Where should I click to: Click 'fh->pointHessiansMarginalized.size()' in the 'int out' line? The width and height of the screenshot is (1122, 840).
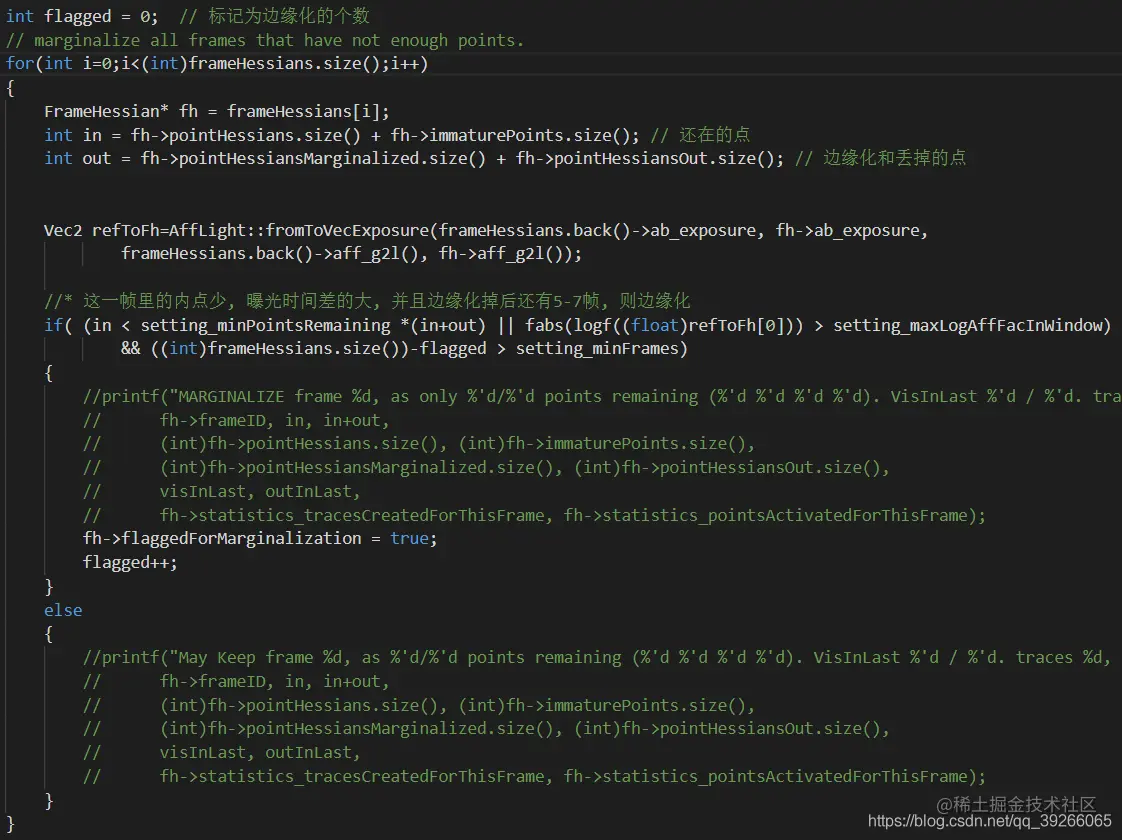pyautogui.click(x=313, y=158)
